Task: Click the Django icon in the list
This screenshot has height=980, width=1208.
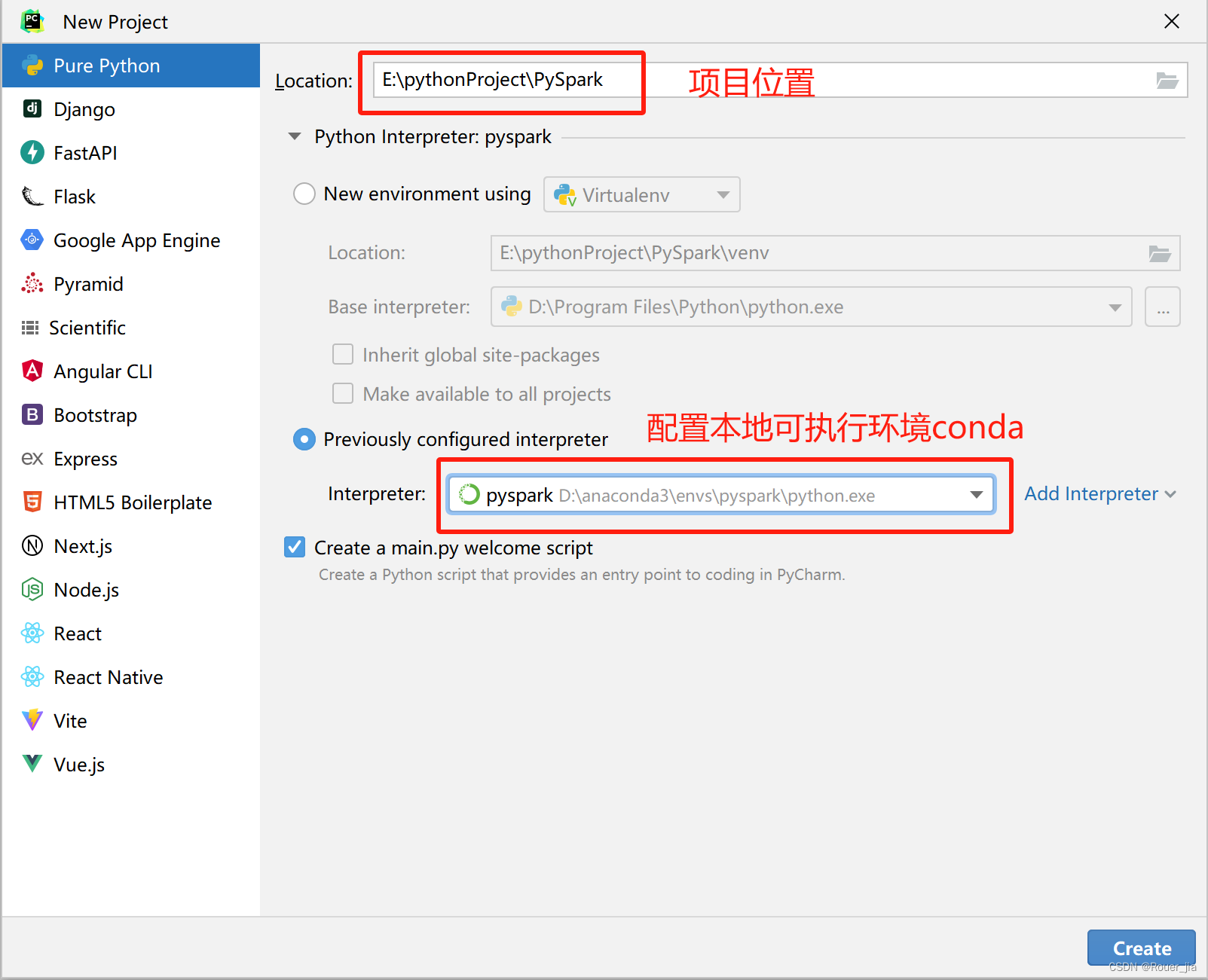Action: pyautogui.click(x=32, y=108)
